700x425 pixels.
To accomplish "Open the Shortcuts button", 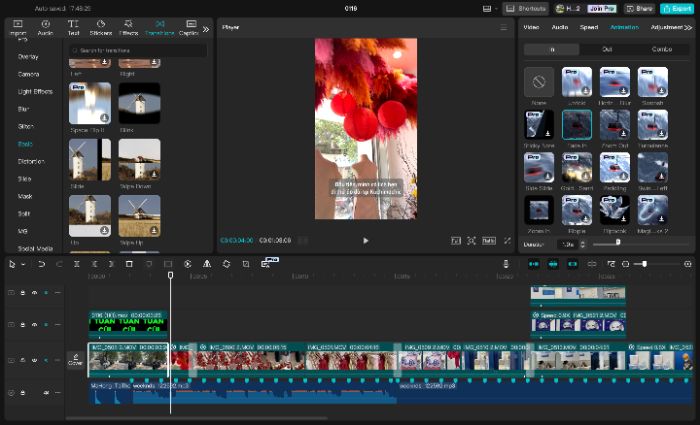I will point(525,8).
